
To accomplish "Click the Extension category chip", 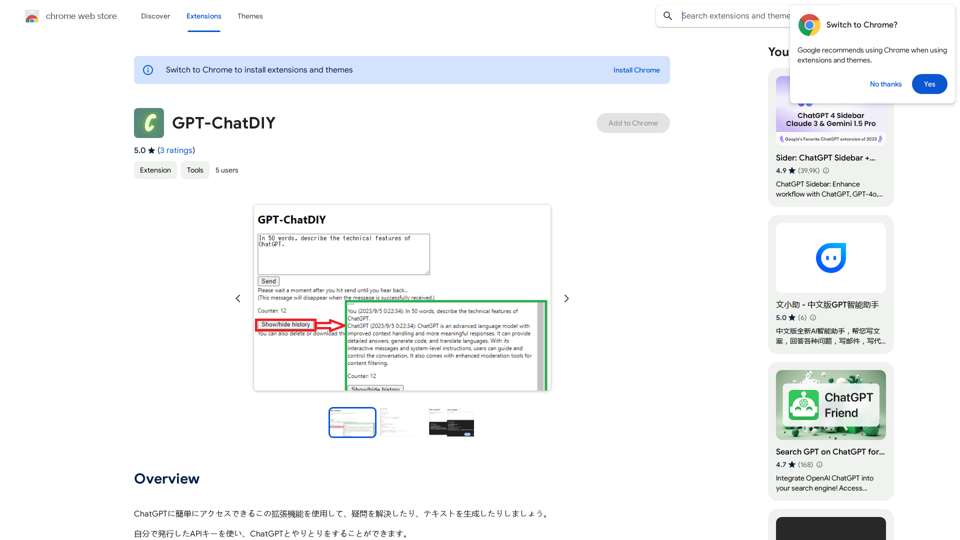I will [156, 170].
